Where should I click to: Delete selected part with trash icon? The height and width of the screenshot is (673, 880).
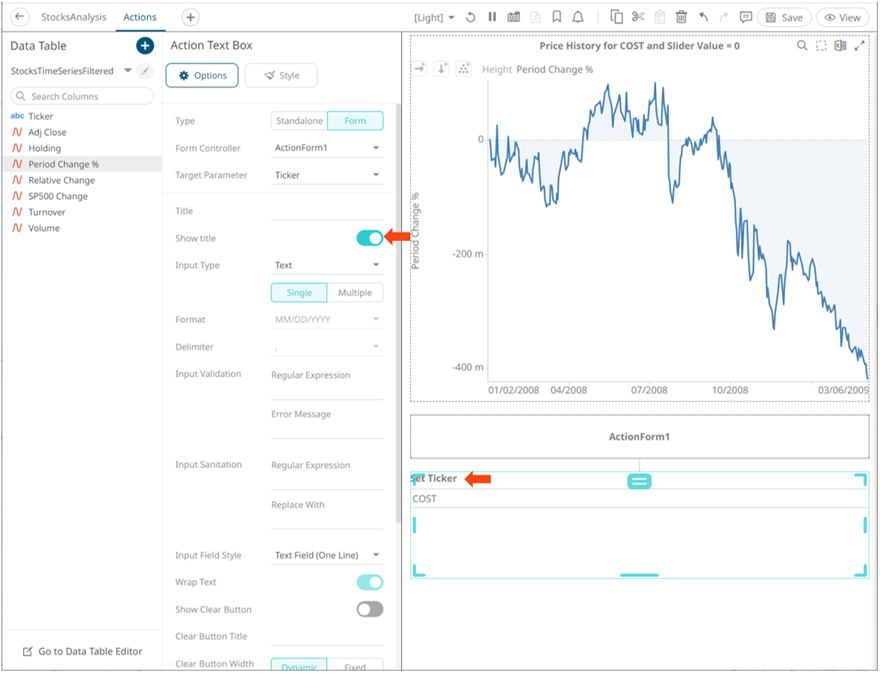pos(681,17)
